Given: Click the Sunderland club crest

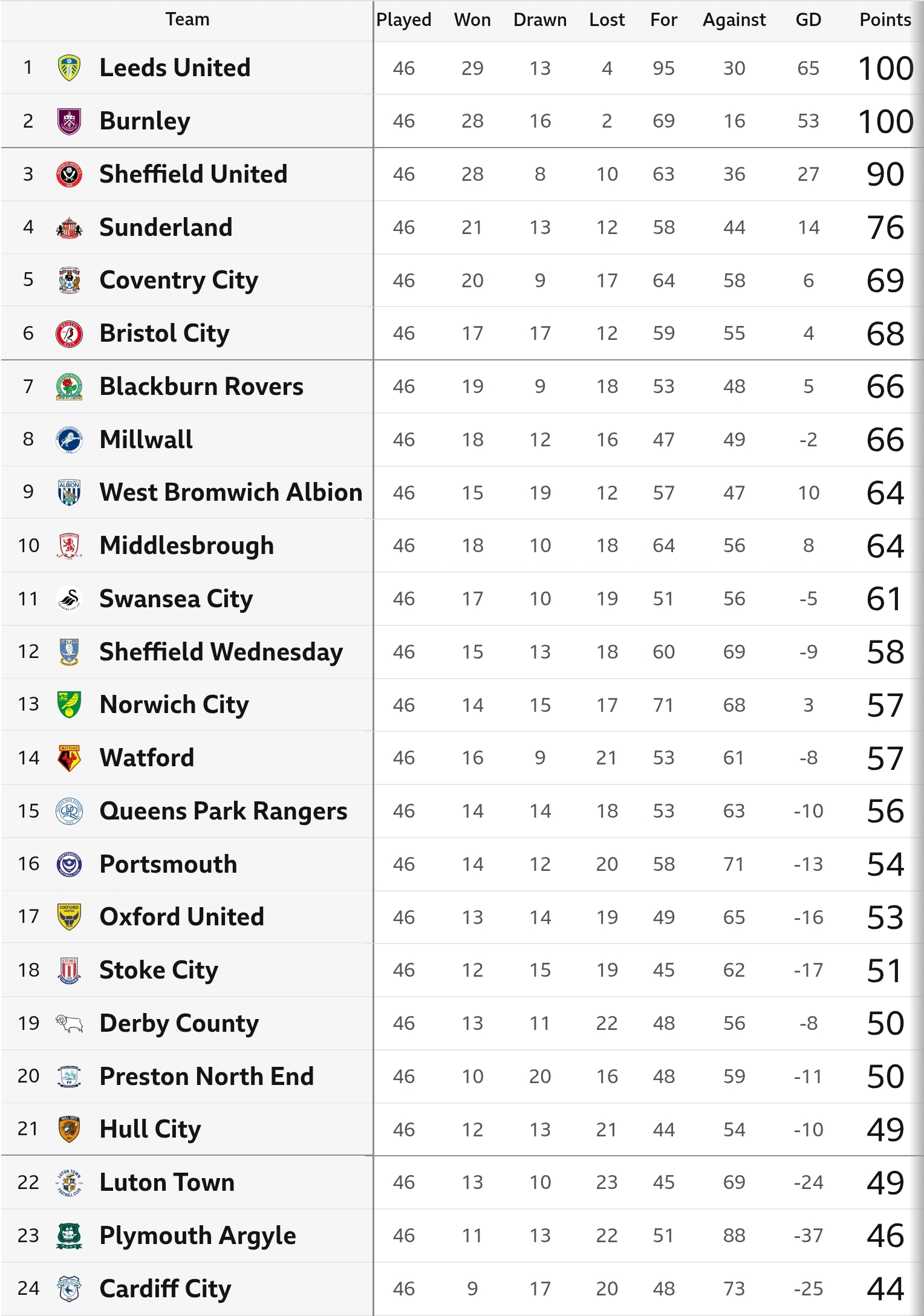Looking at the screenshot, I should click(x=70, y=227).
